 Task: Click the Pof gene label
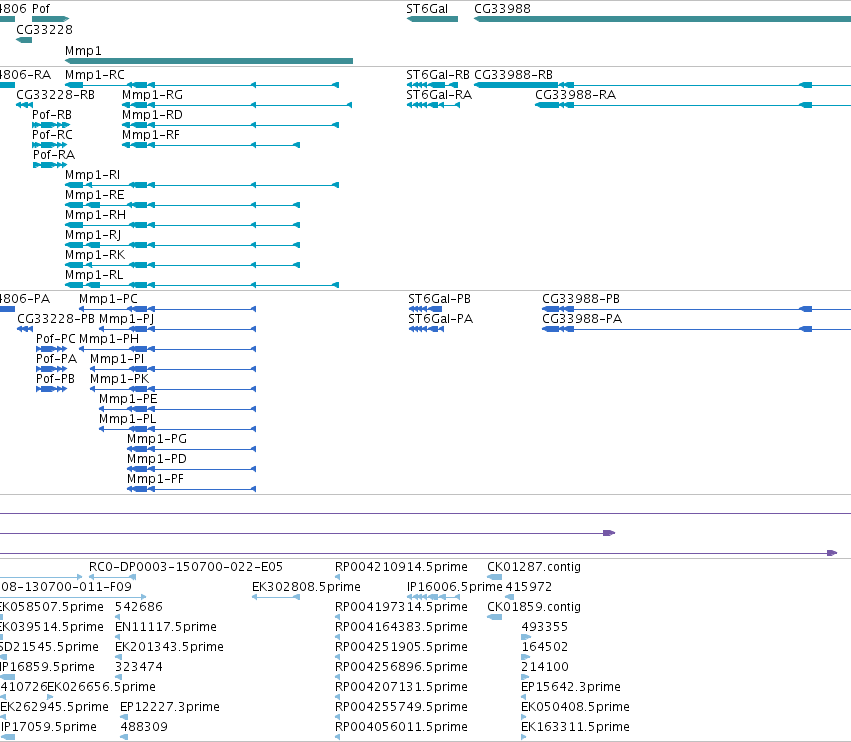click(x=41, y=9)
